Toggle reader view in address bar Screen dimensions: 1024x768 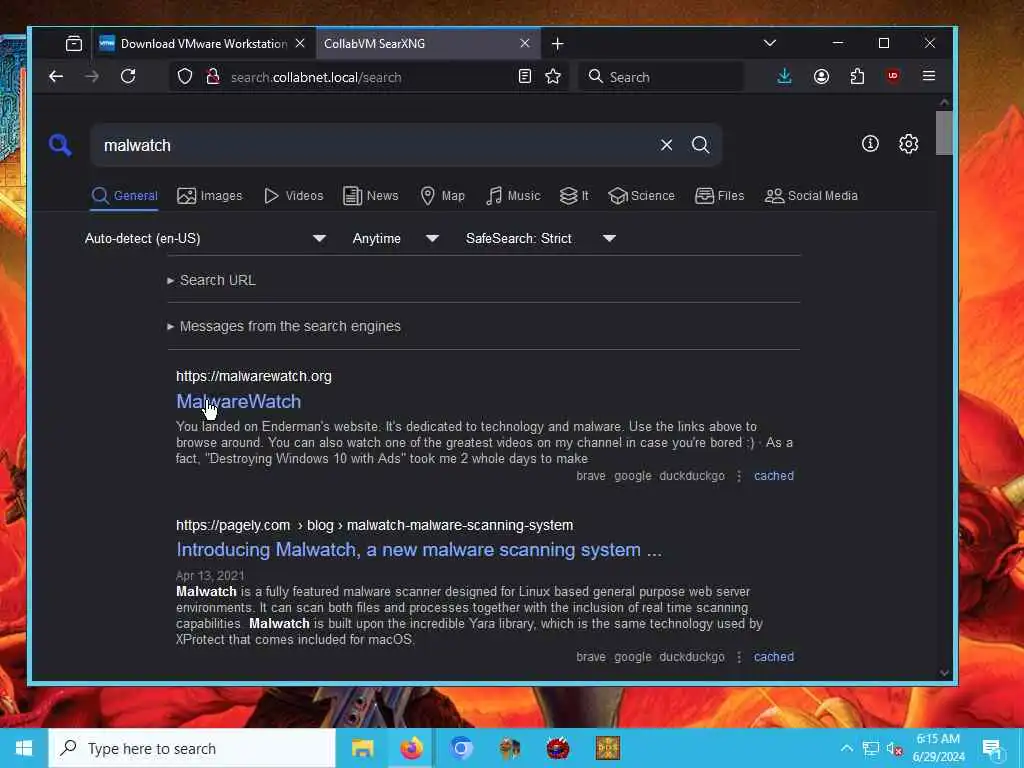(x=524, y=76)
